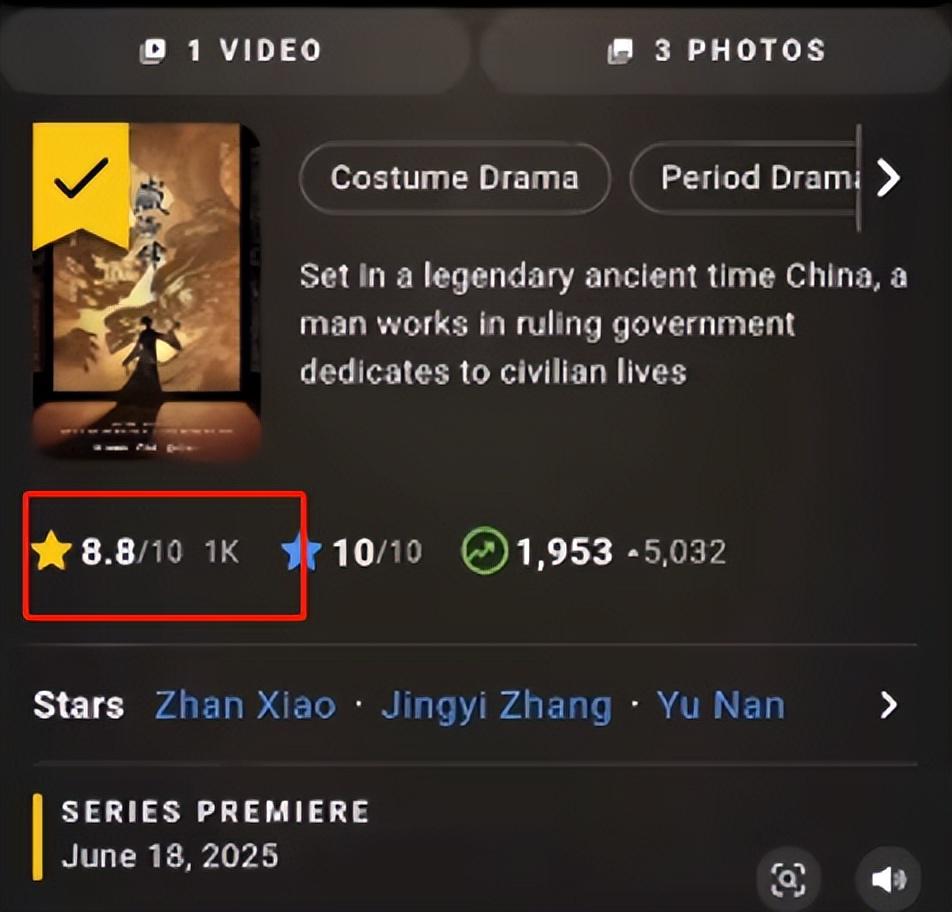Click the photo gallery icon near 3 PHOTOS
952x912 pixels.
620,50
